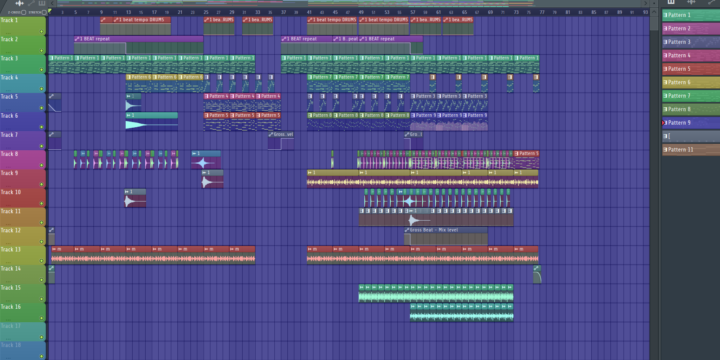720x360 pixels.
Task: Select Pattern 6 in the pattern picker
Action: click(x=691, y=82)
